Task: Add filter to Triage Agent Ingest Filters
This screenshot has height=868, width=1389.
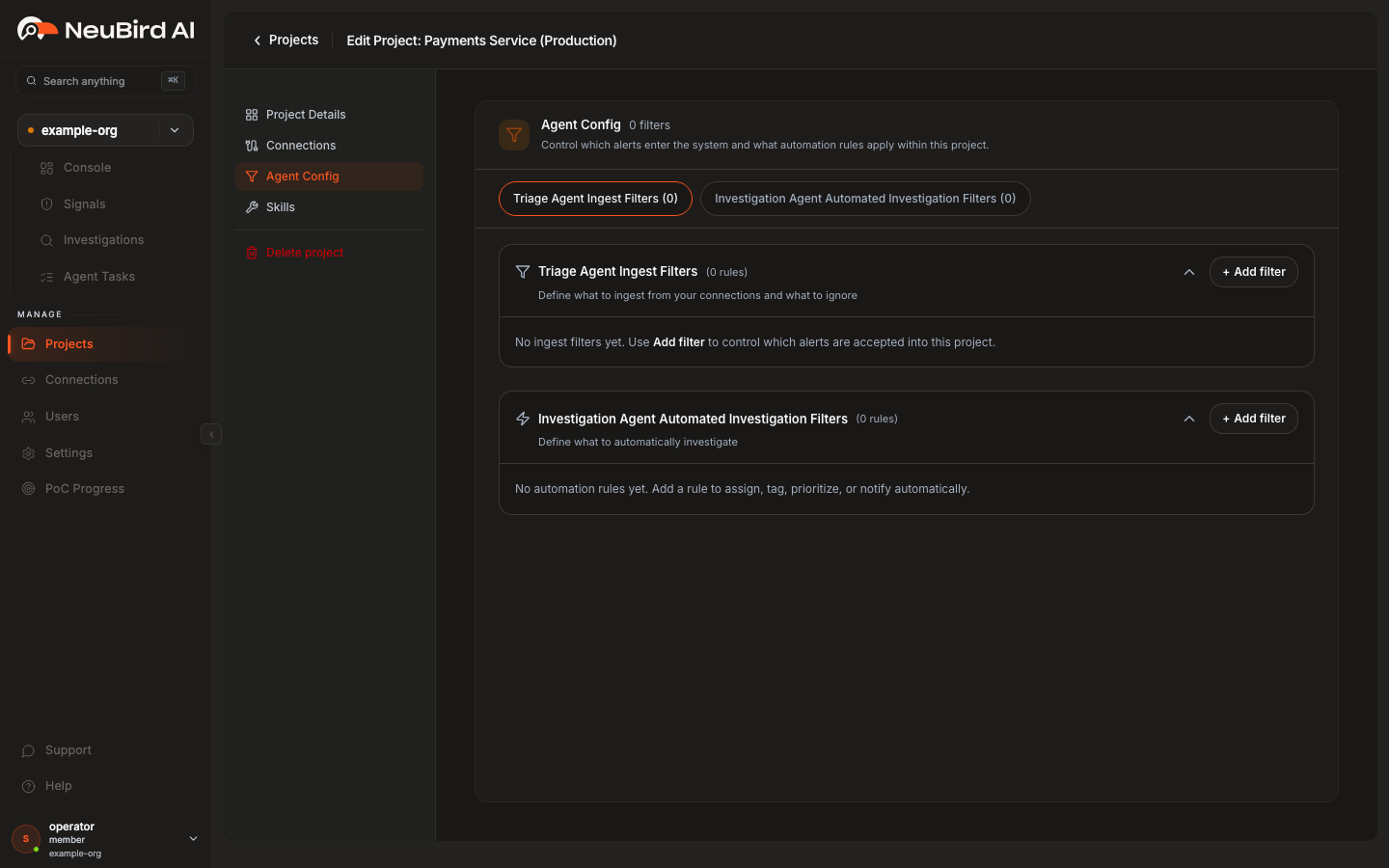Action: pos(1254,272)
